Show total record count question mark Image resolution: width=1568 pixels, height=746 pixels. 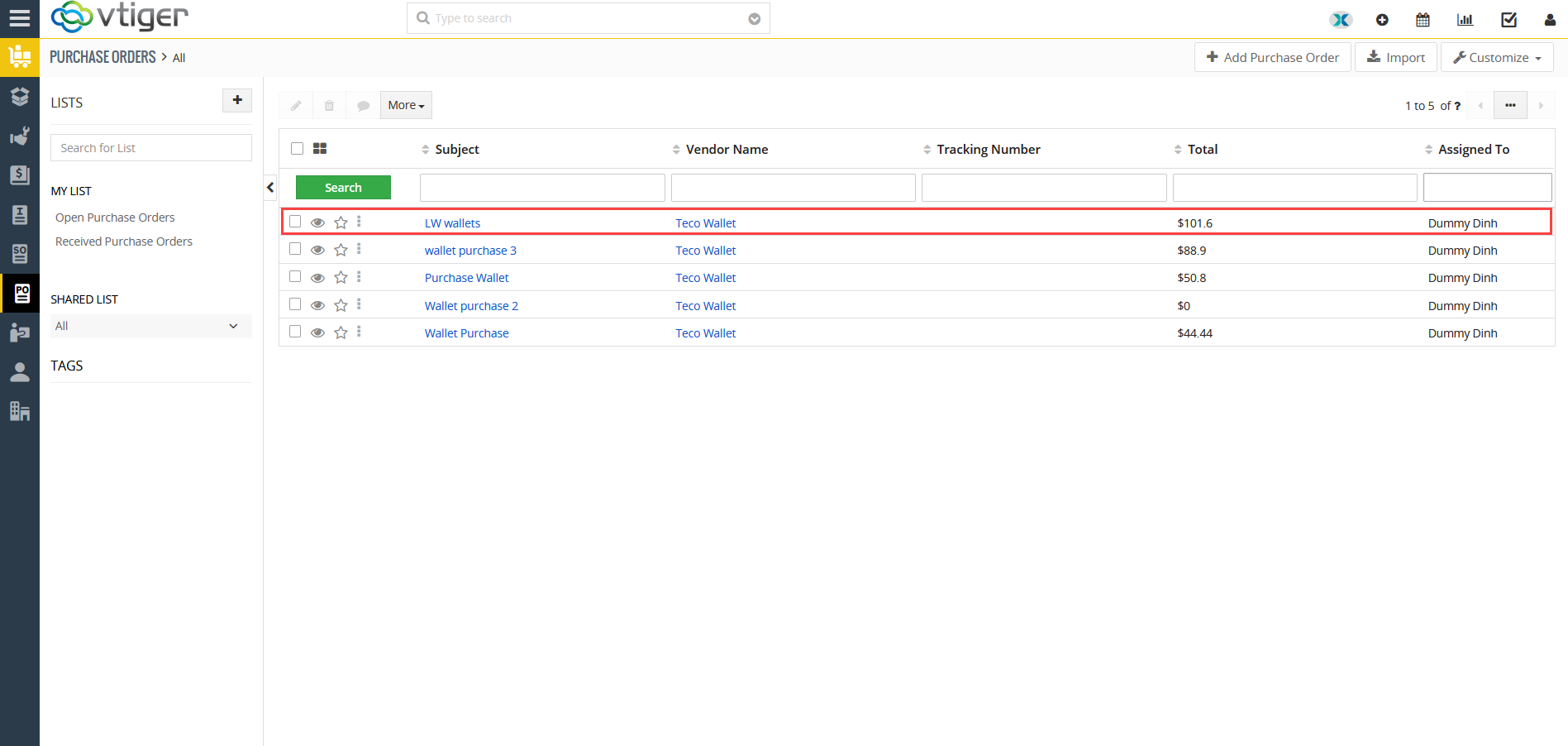(x=1457, y=106)
